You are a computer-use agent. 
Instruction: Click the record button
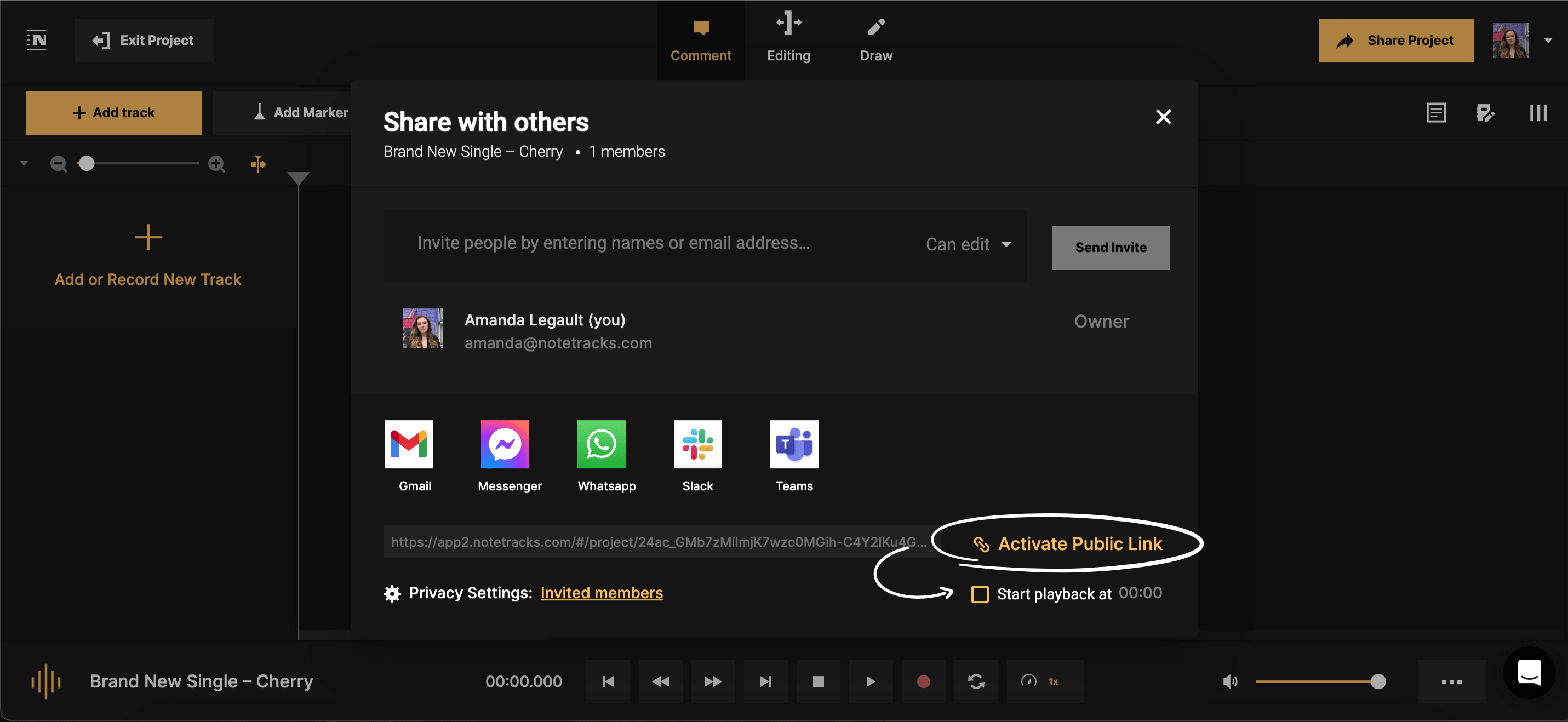[x=923, y=681]
